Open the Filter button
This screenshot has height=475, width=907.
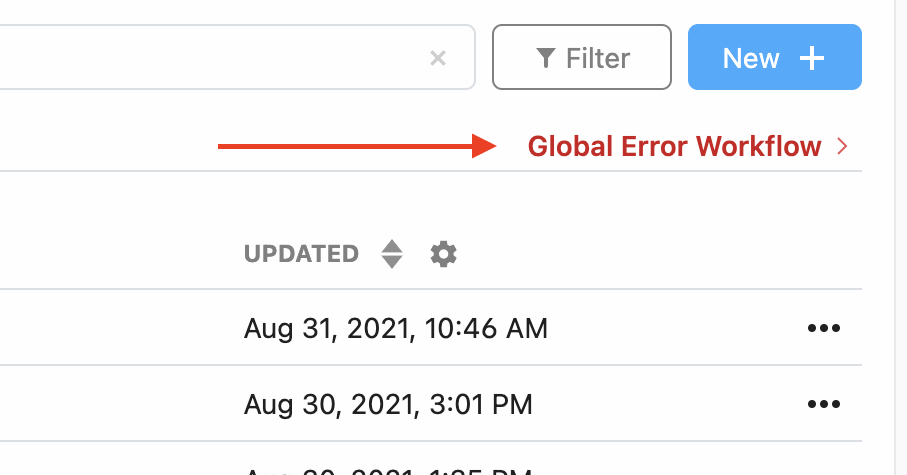581,58
